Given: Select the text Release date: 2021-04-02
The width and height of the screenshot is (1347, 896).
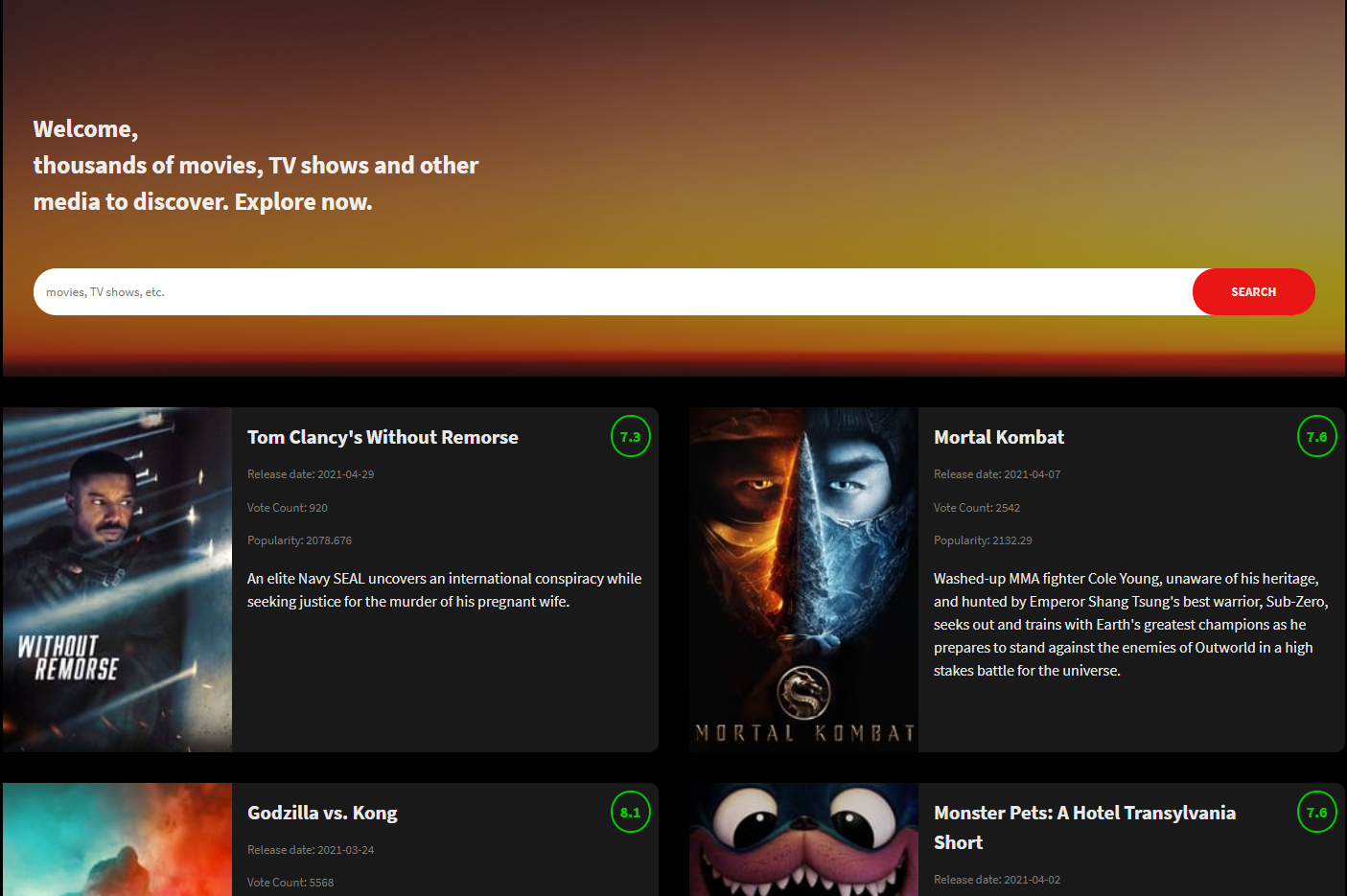Looking at the screenshot, I should click(997, 880).
